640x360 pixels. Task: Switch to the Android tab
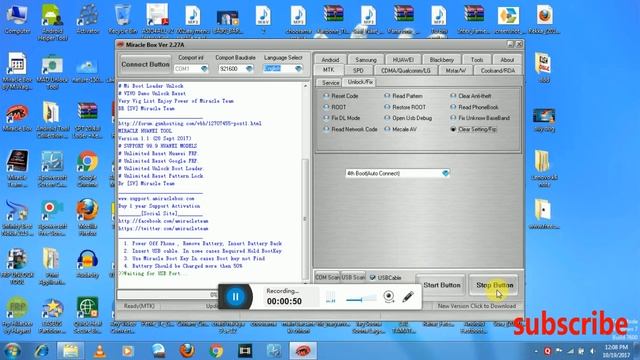point(330,60)
